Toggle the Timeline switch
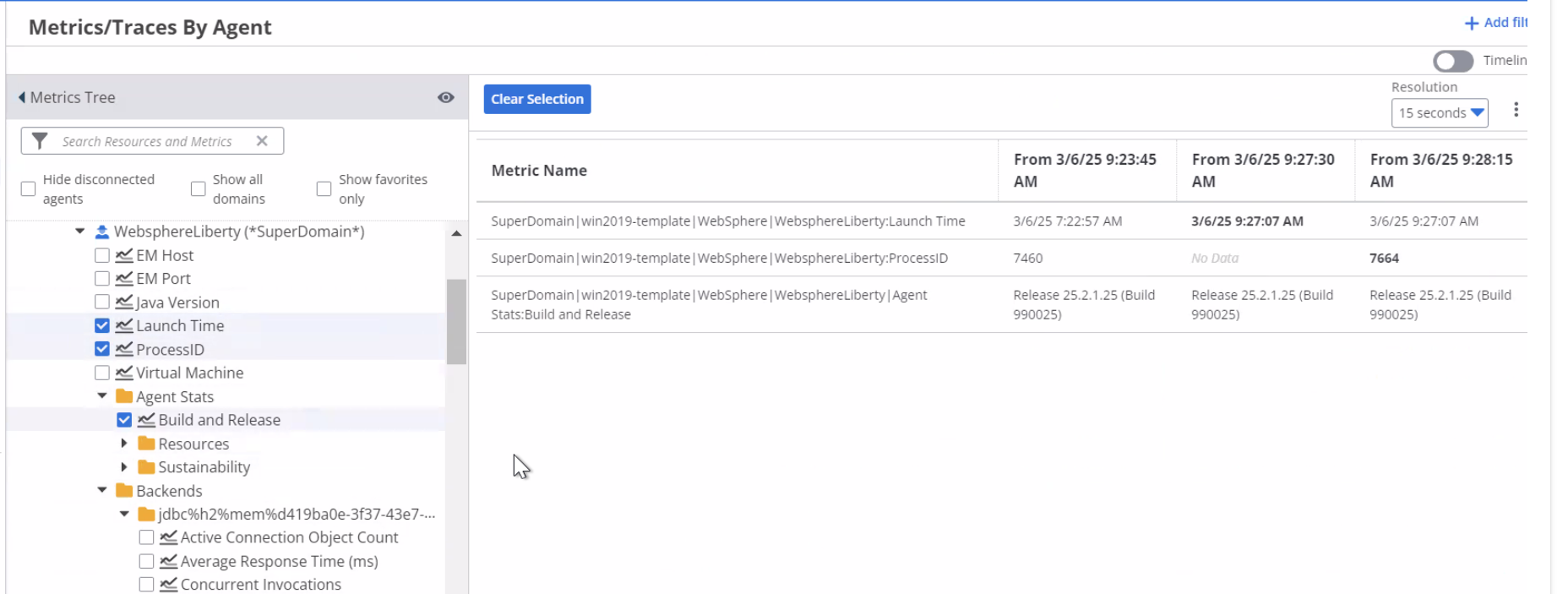1568x594 pixels. tap(1452, 61)
